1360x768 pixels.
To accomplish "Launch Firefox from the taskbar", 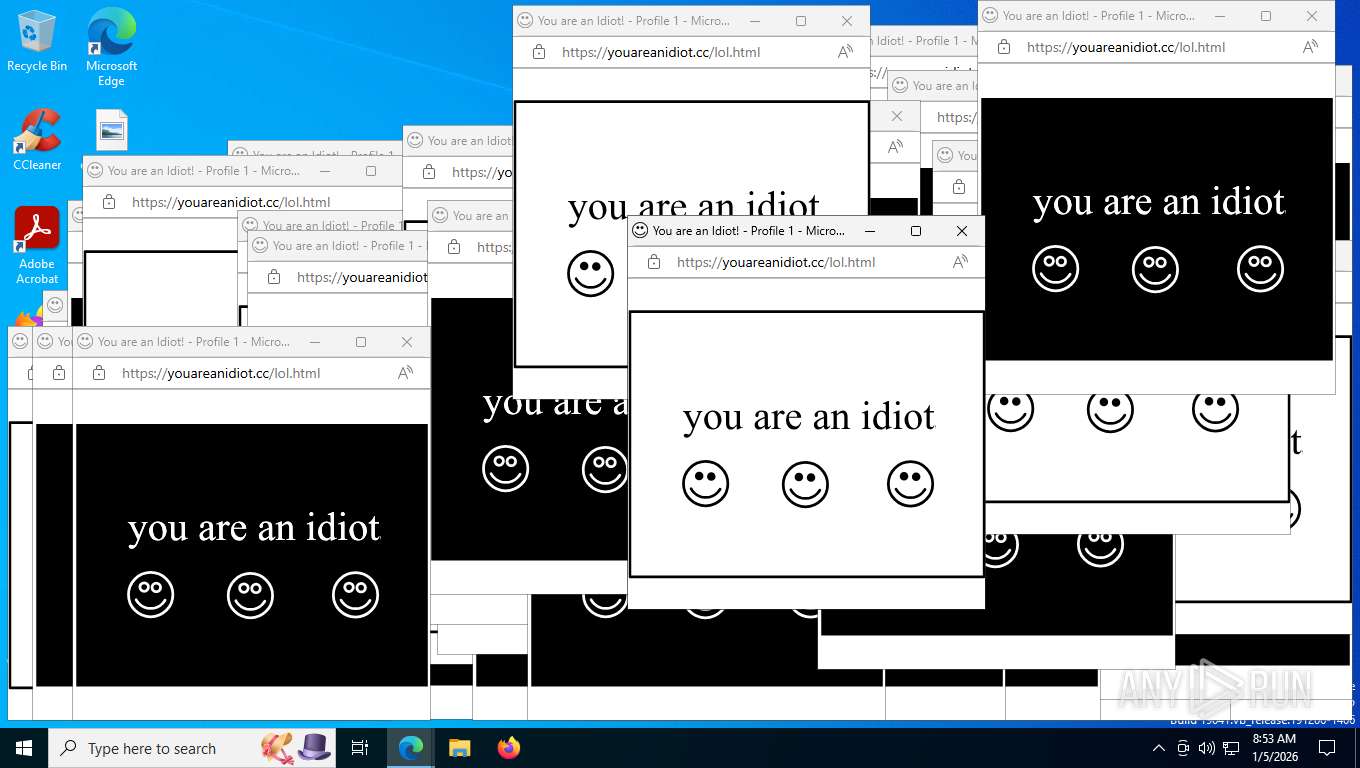I will pyautogui.click(x=508, y=748).
